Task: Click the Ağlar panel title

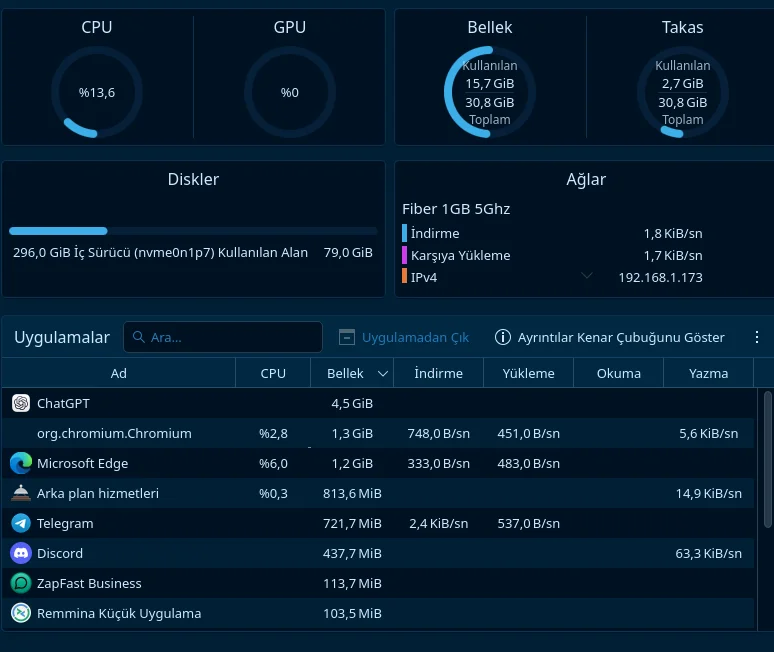Action: pos(585,179)
